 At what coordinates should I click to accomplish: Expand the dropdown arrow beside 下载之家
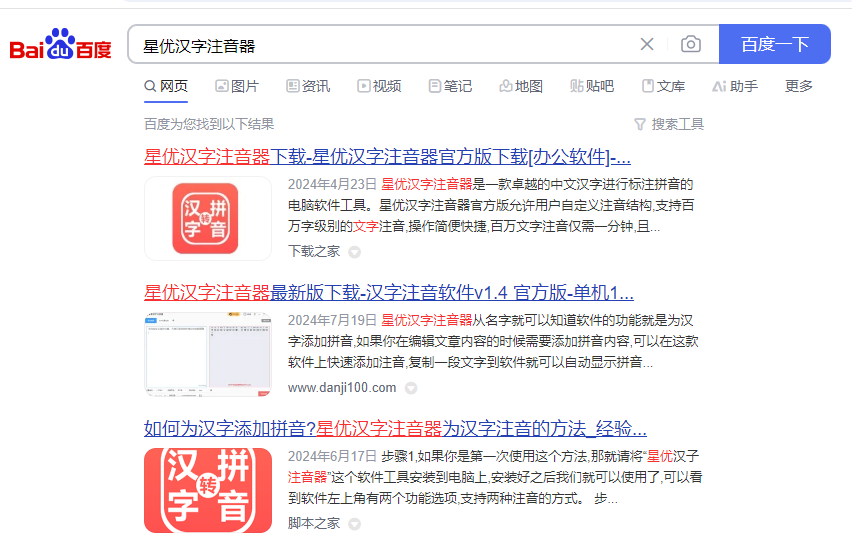354,252
